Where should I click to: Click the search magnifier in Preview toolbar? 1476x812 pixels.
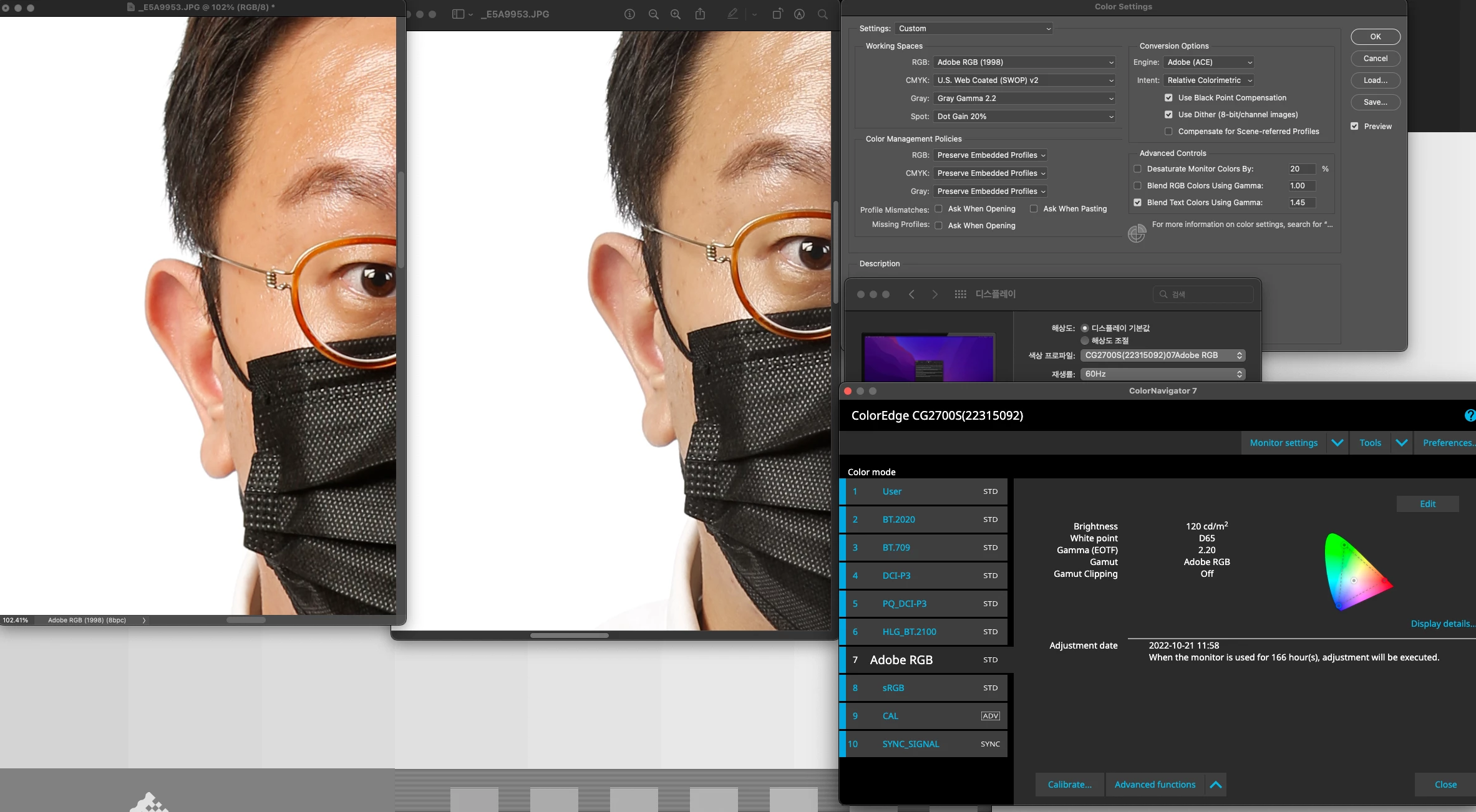click(823, 14)
